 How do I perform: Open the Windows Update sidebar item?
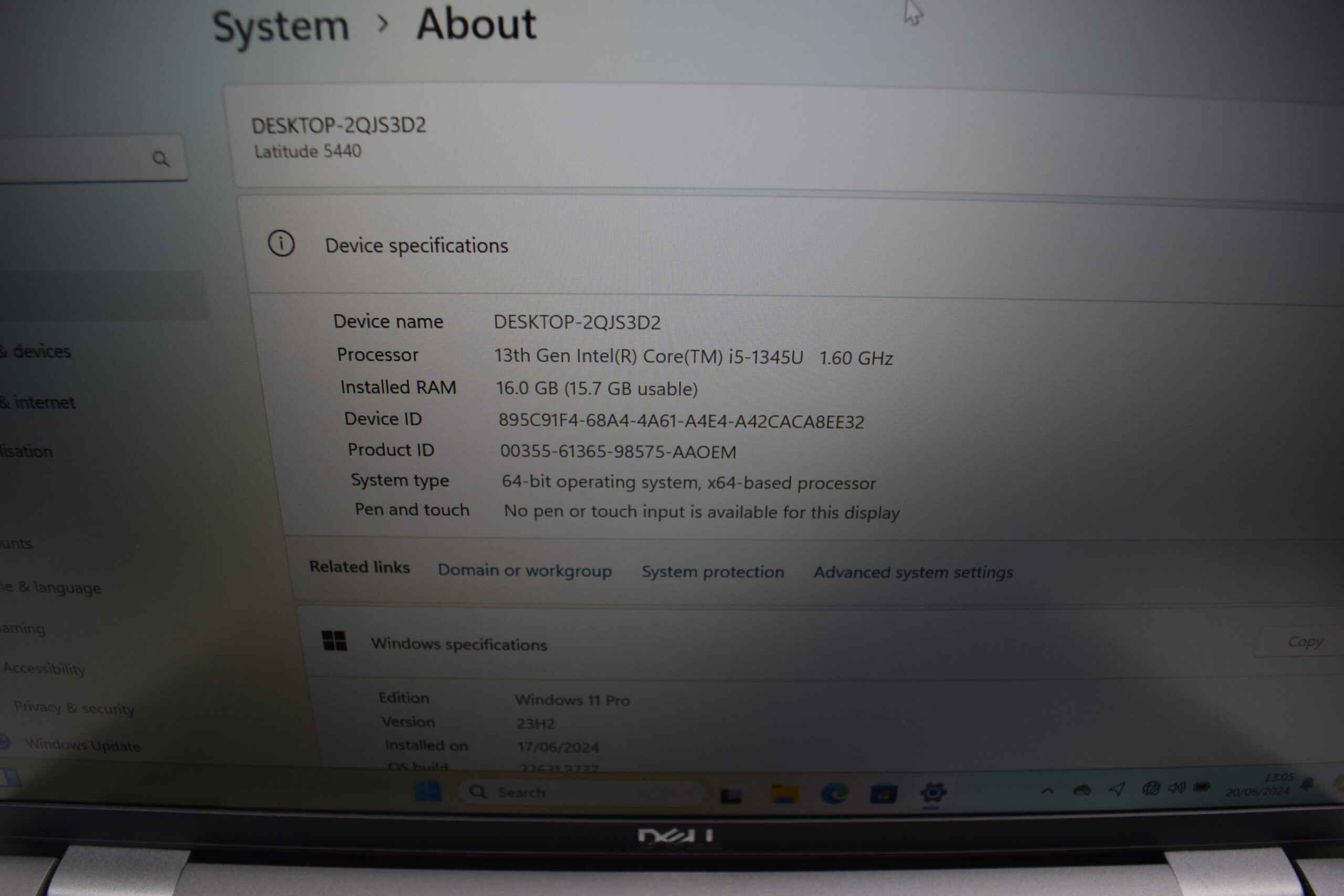point(82,745)
